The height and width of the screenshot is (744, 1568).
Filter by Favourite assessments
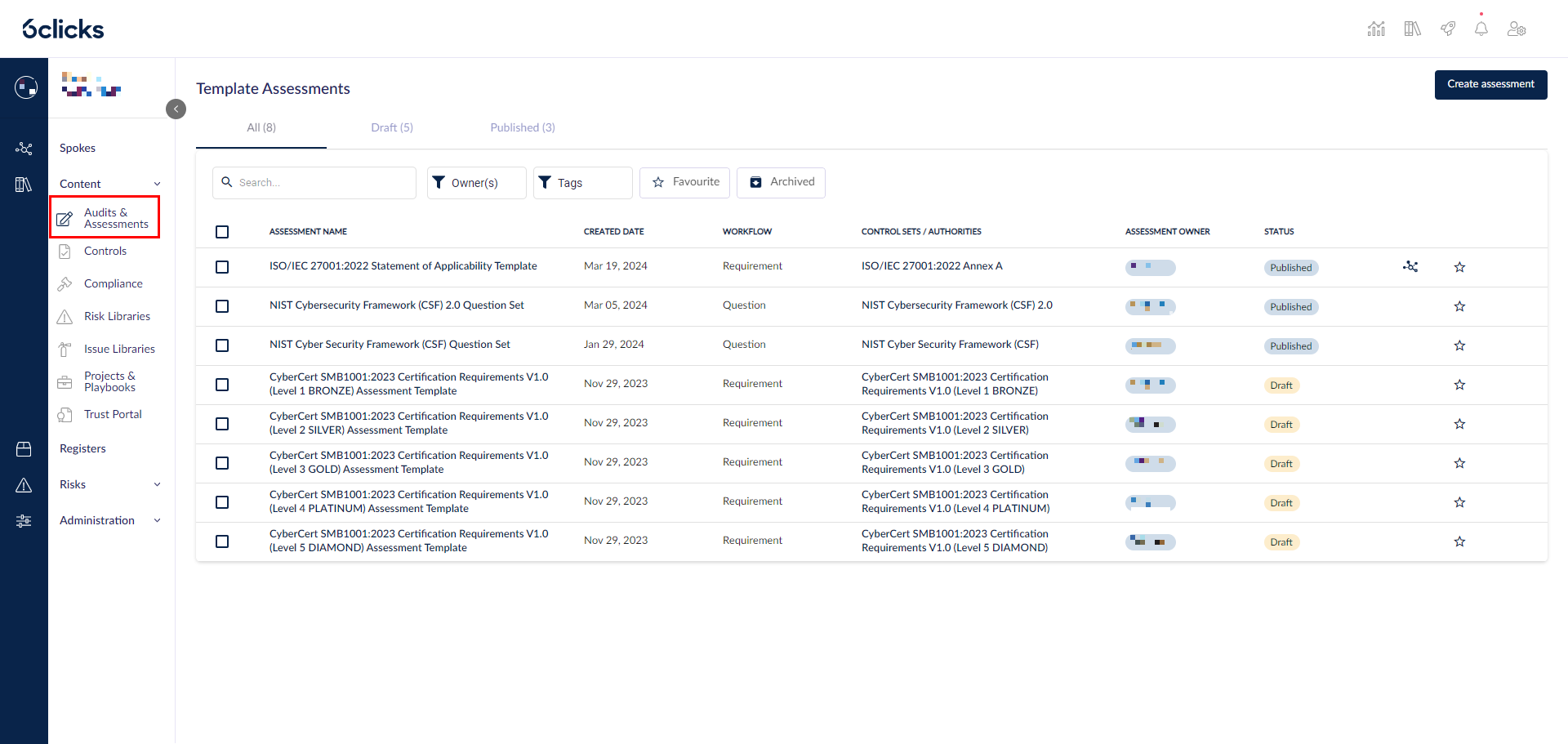[x=684, y=183]
